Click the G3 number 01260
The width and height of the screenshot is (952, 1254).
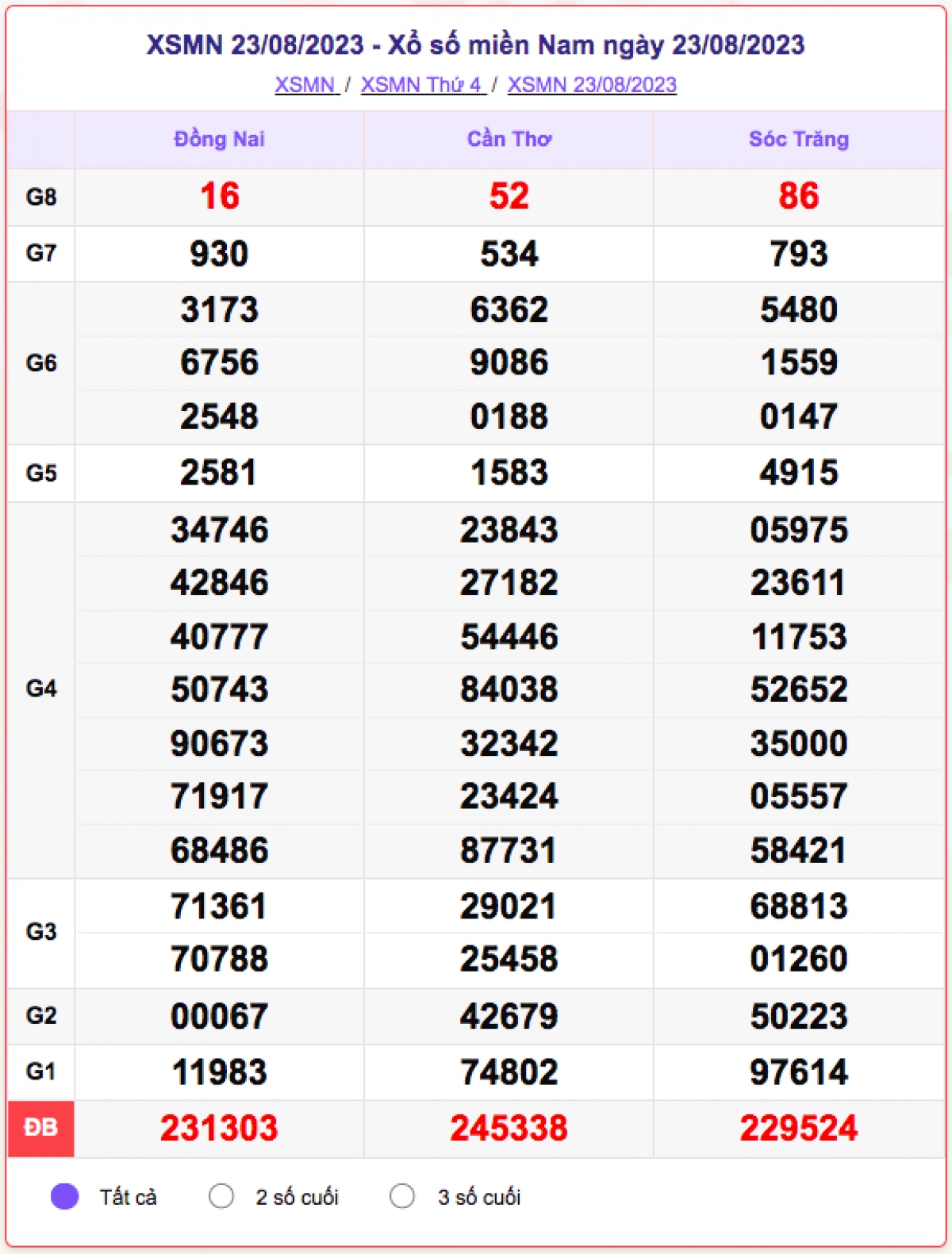tap(799, 960)
